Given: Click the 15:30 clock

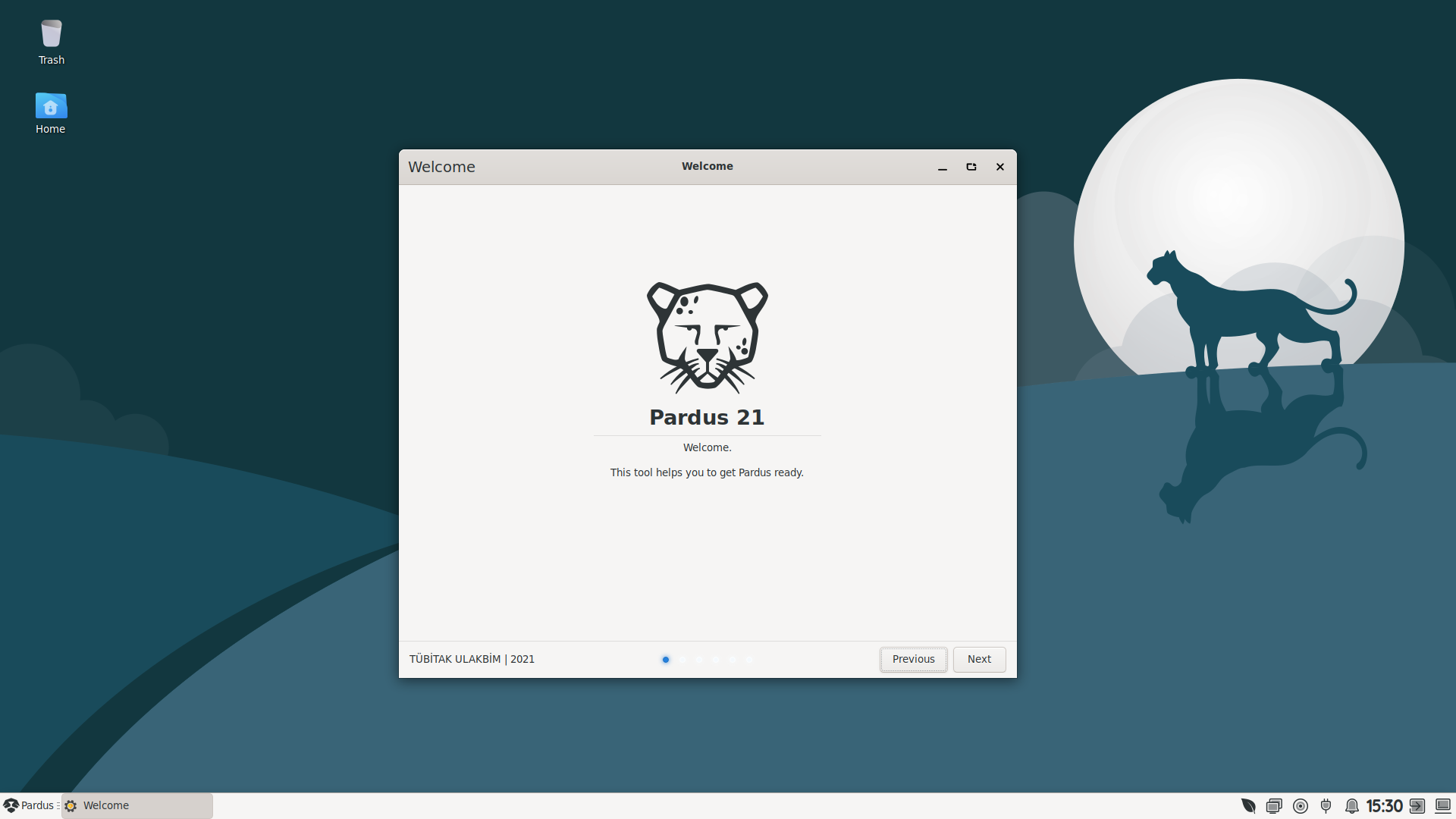Looking at the screenshot, I should click(1384, 805).
